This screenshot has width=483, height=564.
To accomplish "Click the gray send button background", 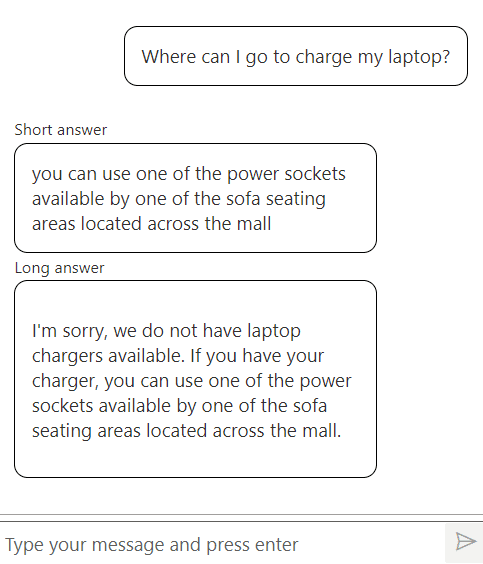I will tap(464, 543).
